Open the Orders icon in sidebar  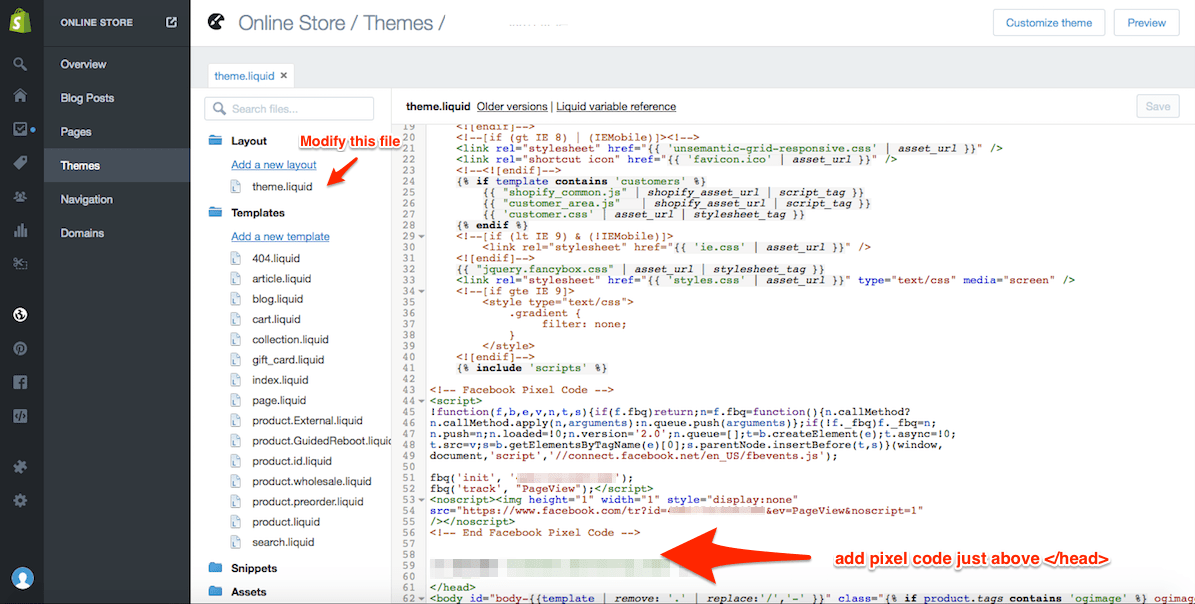(x=21, y=129)
